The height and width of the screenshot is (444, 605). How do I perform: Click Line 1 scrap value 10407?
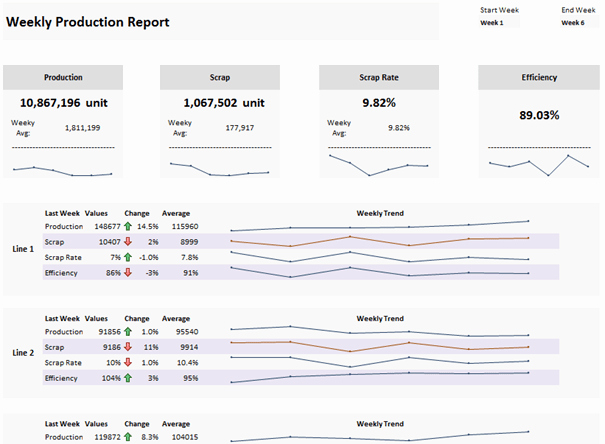point(110,242)
